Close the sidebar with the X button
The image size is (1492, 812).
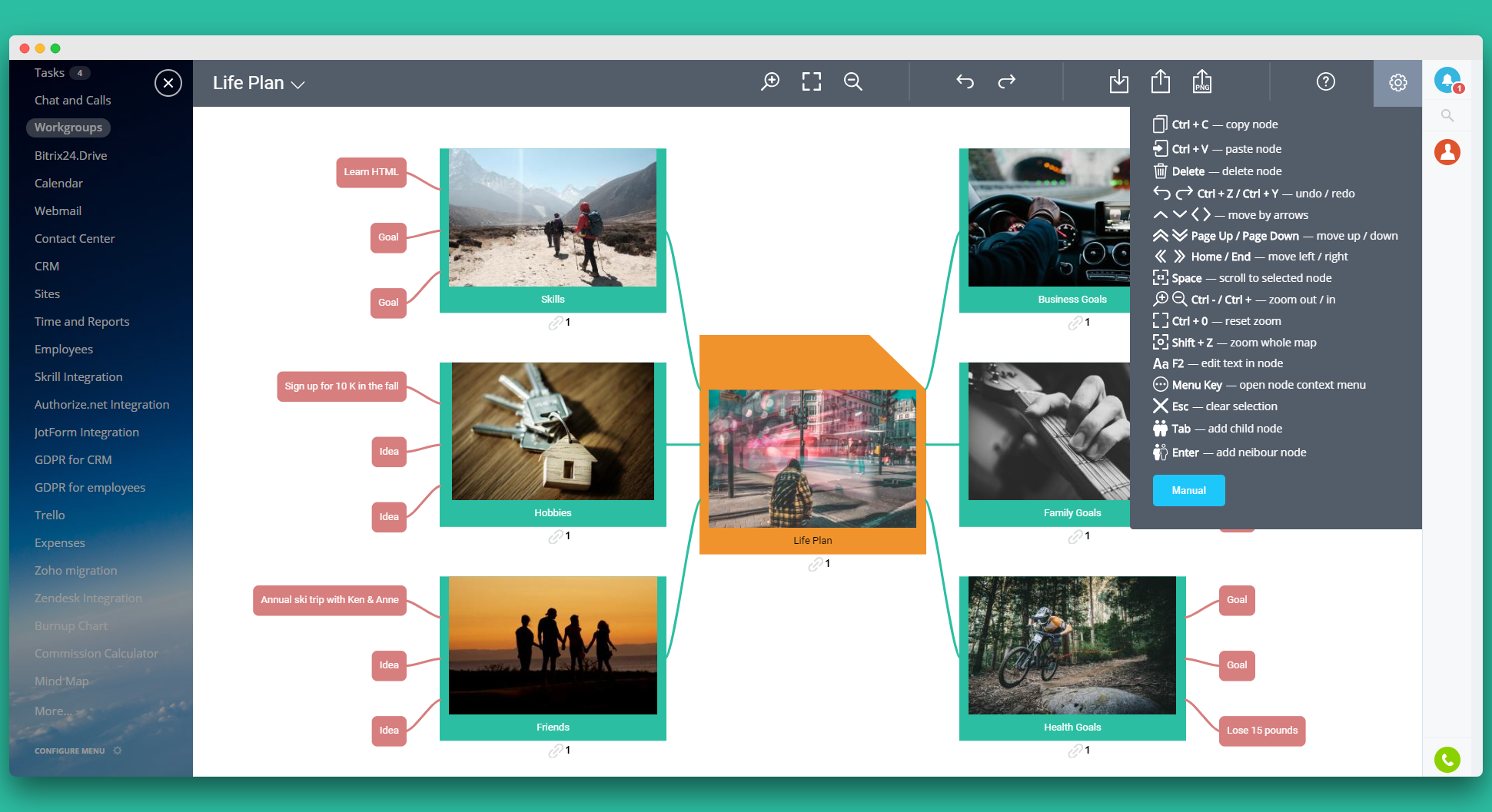pyautogui.click(x=168, y=83)
